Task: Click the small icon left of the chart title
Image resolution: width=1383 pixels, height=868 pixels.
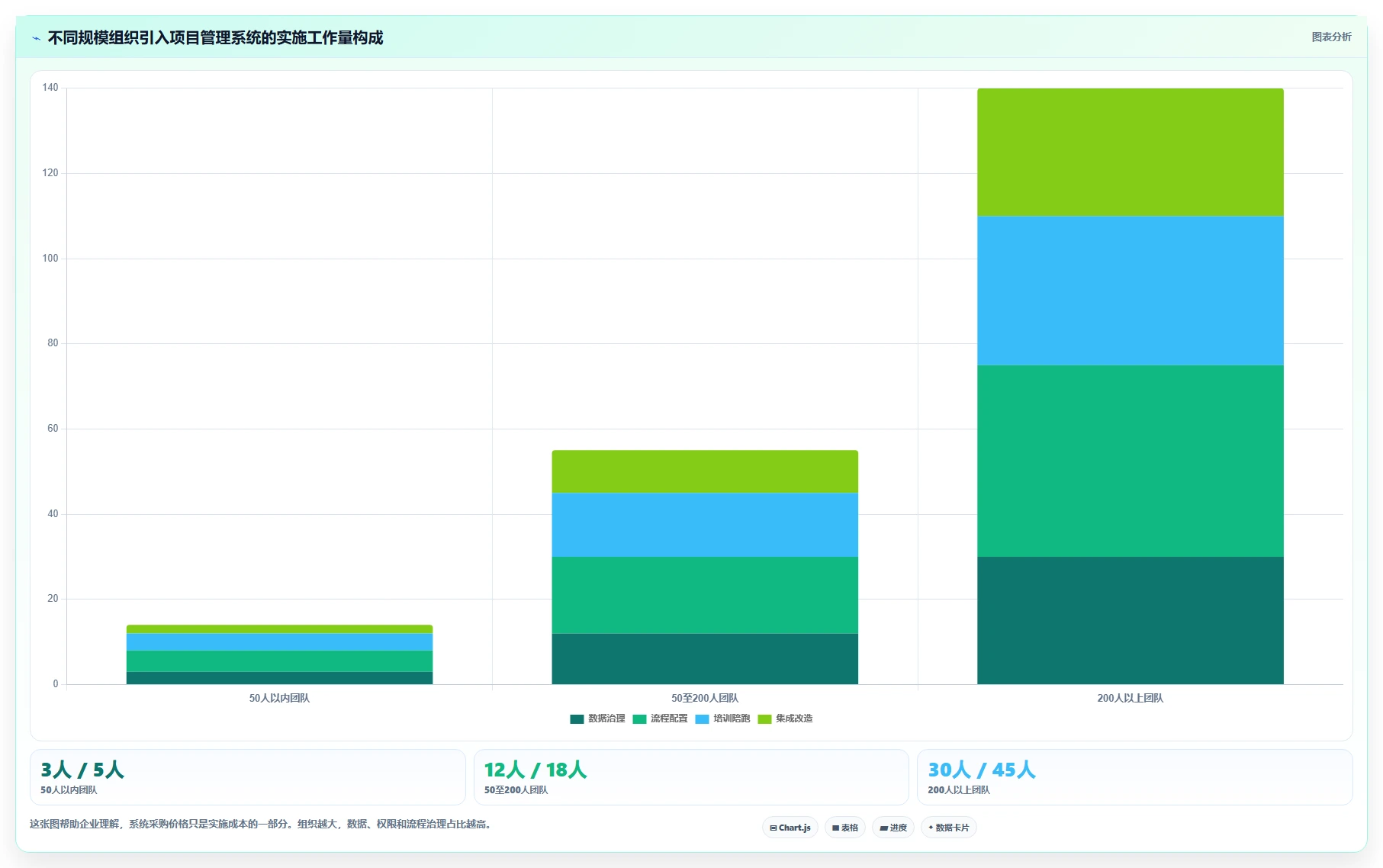Action: pyautogui.click(x=36, y=38)
